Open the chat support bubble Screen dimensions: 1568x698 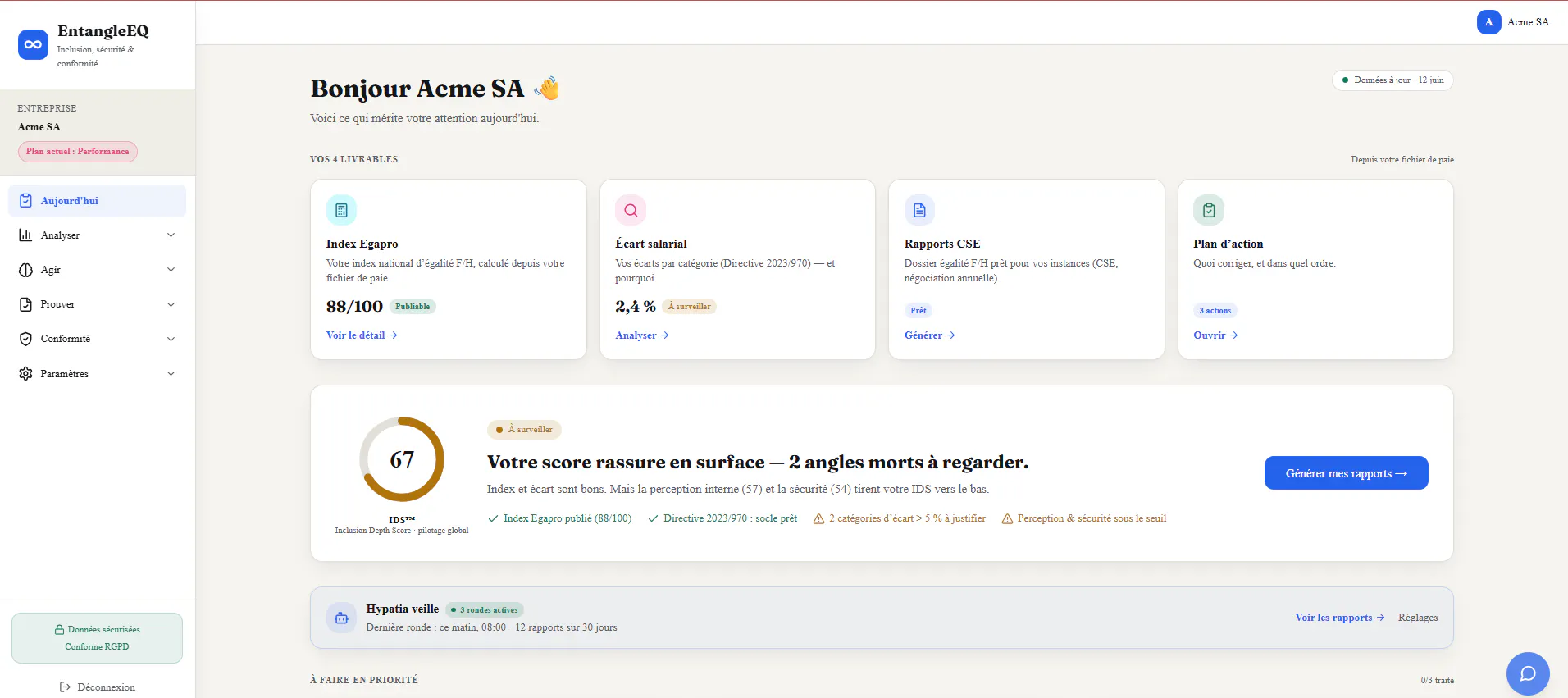(x=1528, y=673)
